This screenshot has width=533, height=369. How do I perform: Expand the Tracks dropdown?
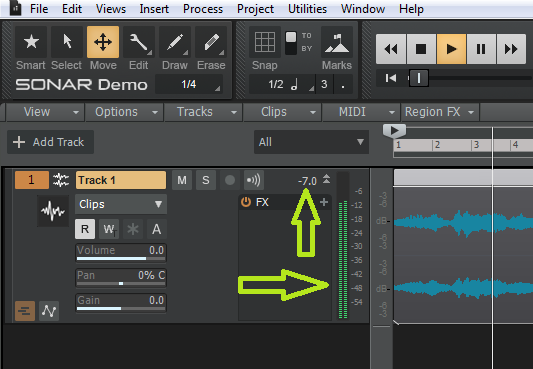pyautogui.click(x=203, y=112)
